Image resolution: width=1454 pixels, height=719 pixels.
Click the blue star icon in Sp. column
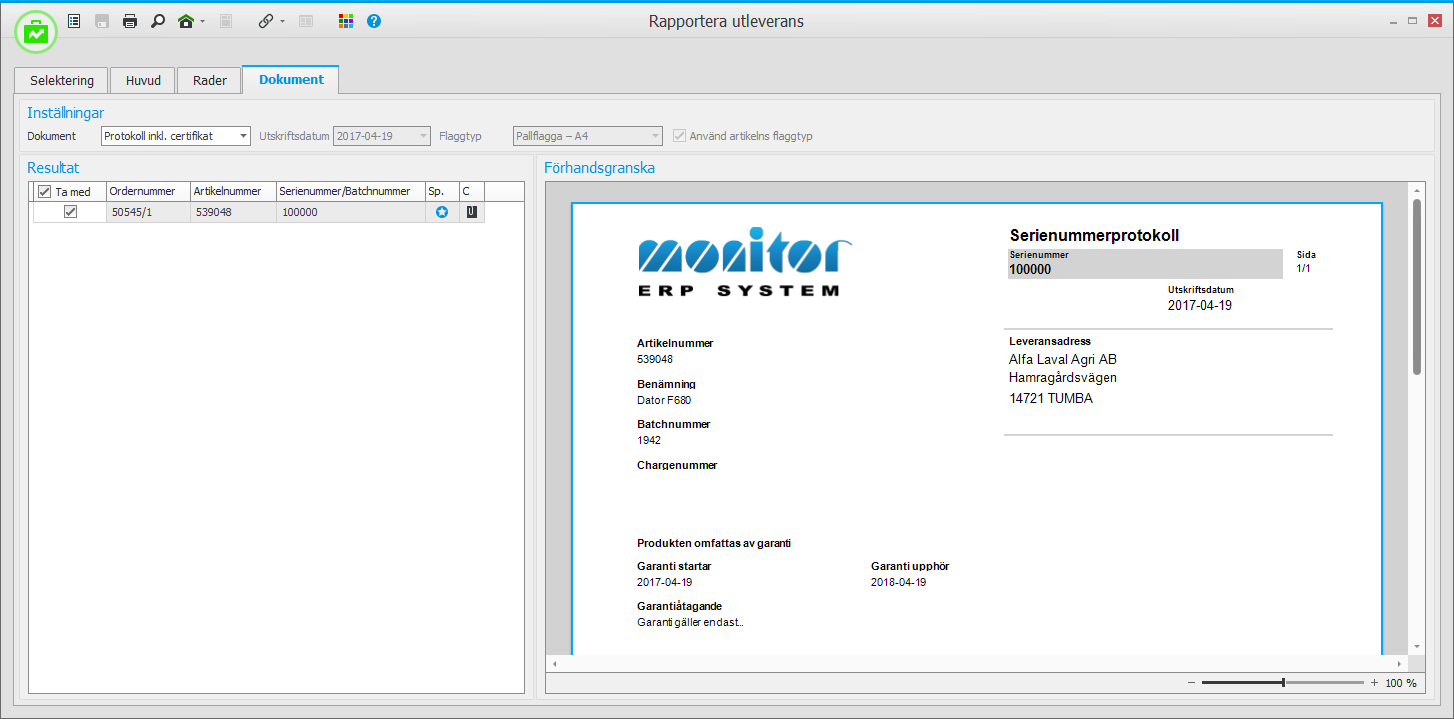tap(442, 212)
